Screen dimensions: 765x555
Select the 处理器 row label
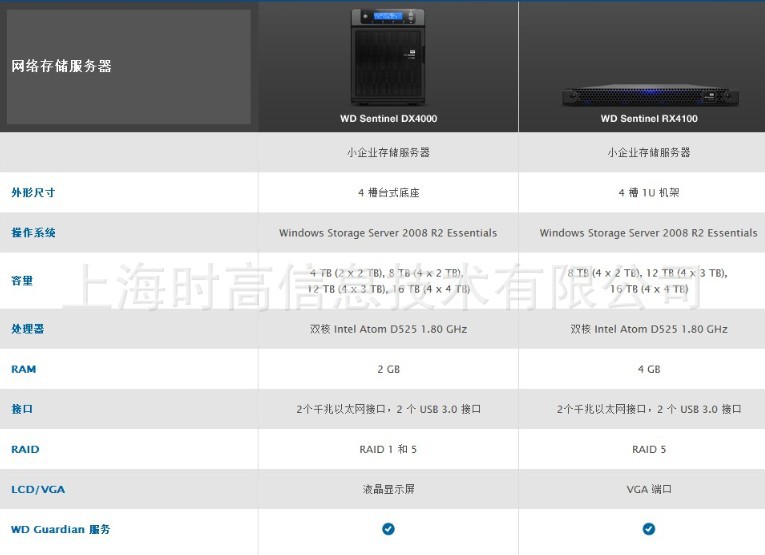28,329
